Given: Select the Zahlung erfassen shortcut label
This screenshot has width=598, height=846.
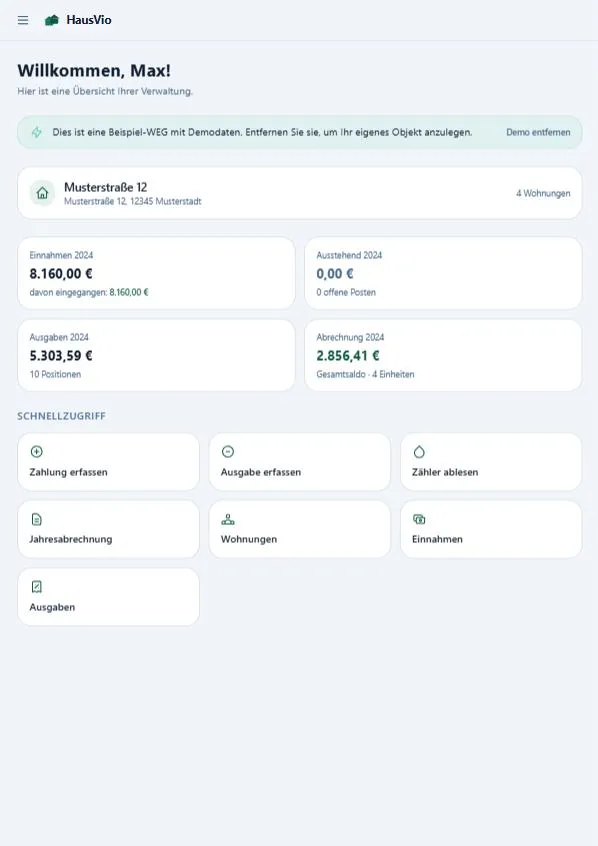Looking at the screenshot, I should 69,472.
